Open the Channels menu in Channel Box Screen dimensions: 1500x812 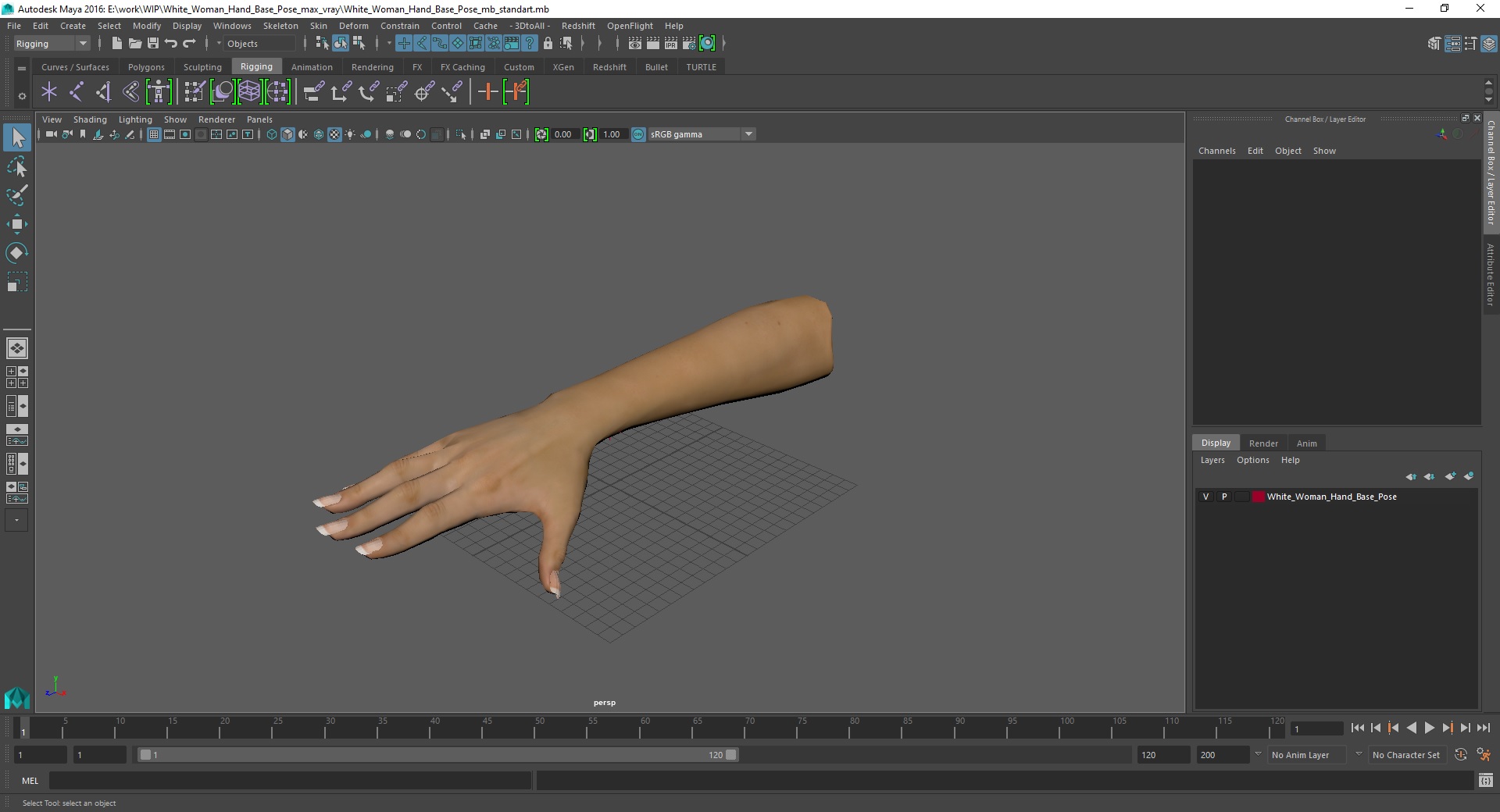click(1216, 151)
